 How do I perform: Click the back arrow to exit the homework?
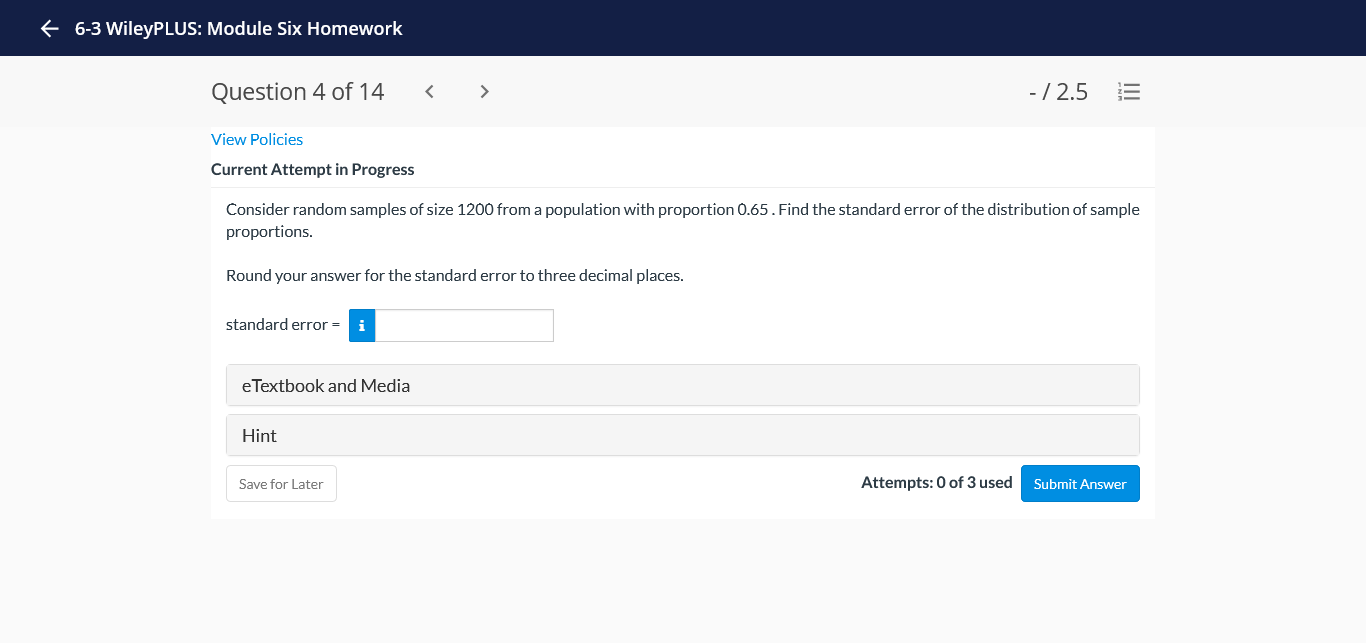pos(48,28)
